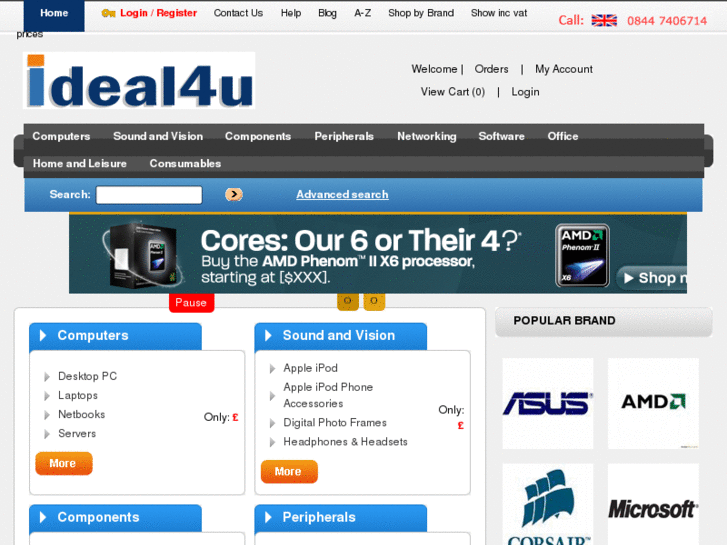
Task: Open My Account
Action: [564, 69]
